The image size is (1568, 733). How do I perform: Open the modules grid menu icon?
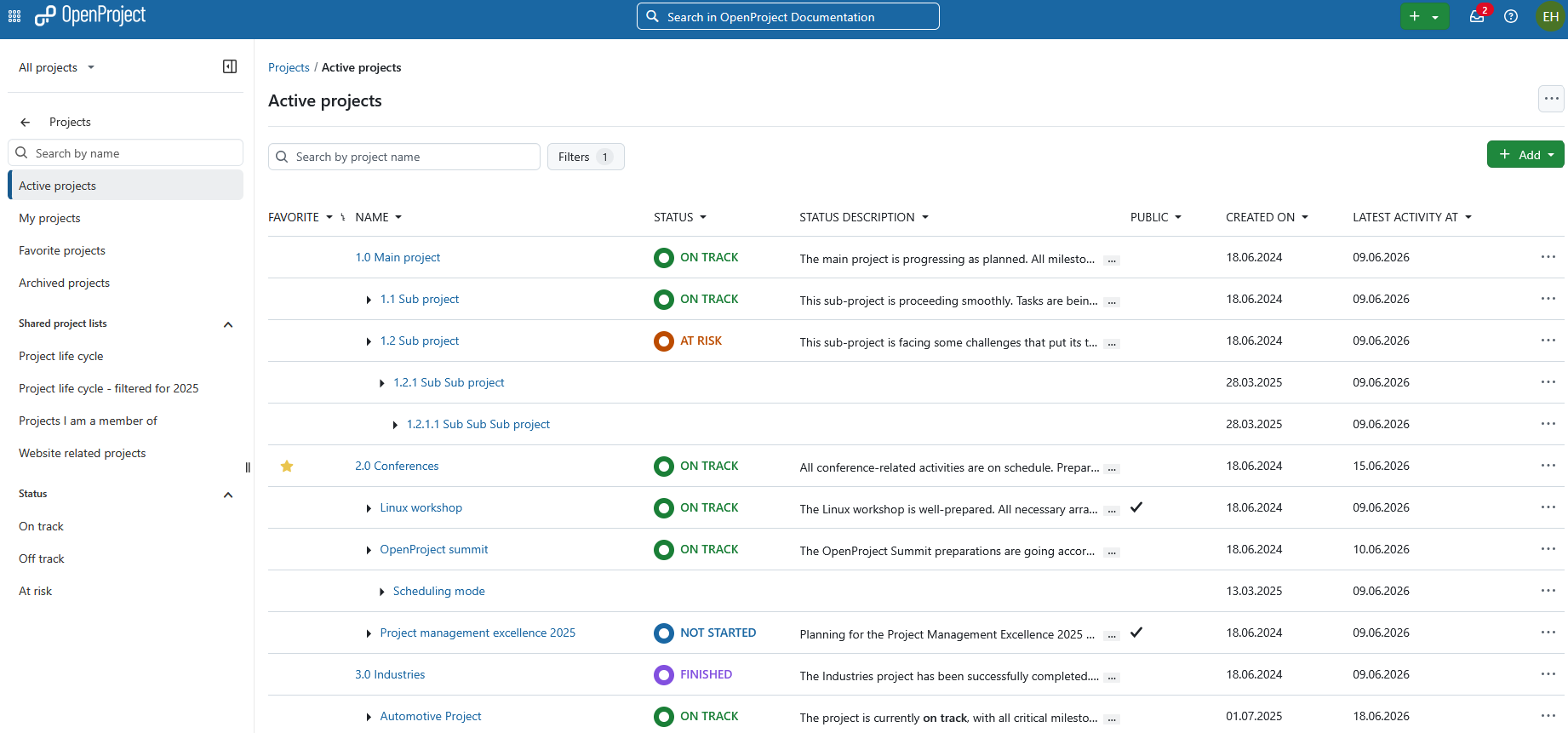tap(14, 16)
